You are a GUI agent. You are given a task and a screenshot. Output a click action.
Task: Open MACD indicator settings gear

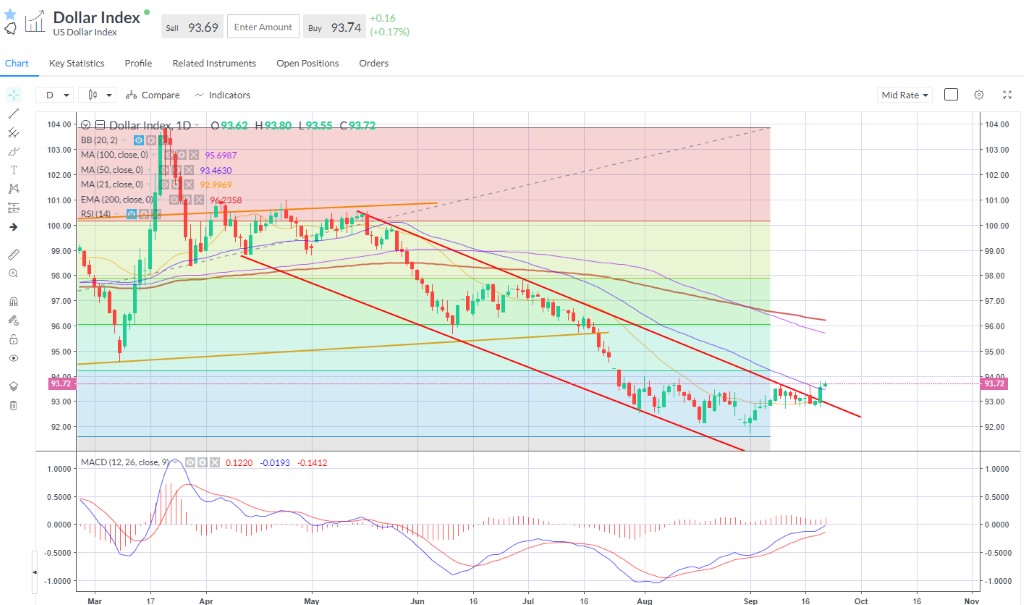[x=202, y=462]
